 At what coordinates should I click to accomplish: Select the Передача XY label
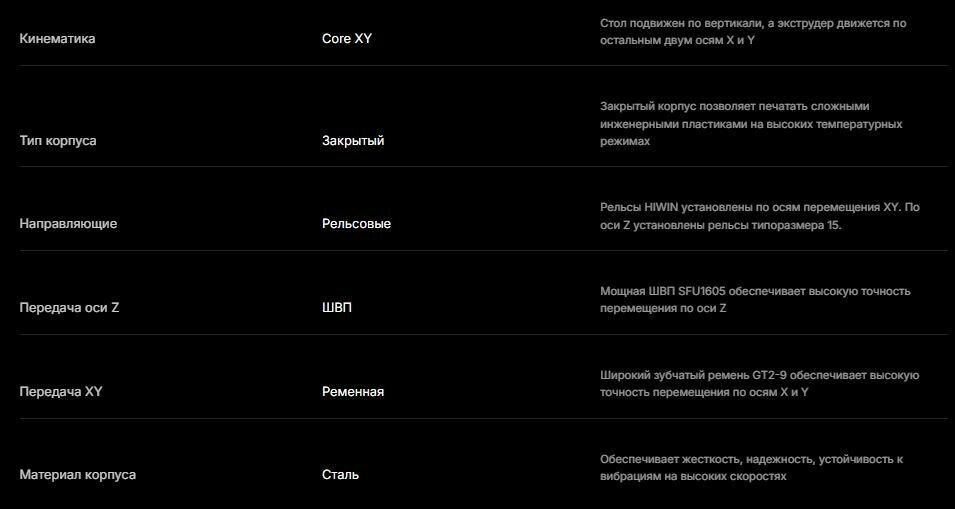pyautogui.click(x=61, y=391)
